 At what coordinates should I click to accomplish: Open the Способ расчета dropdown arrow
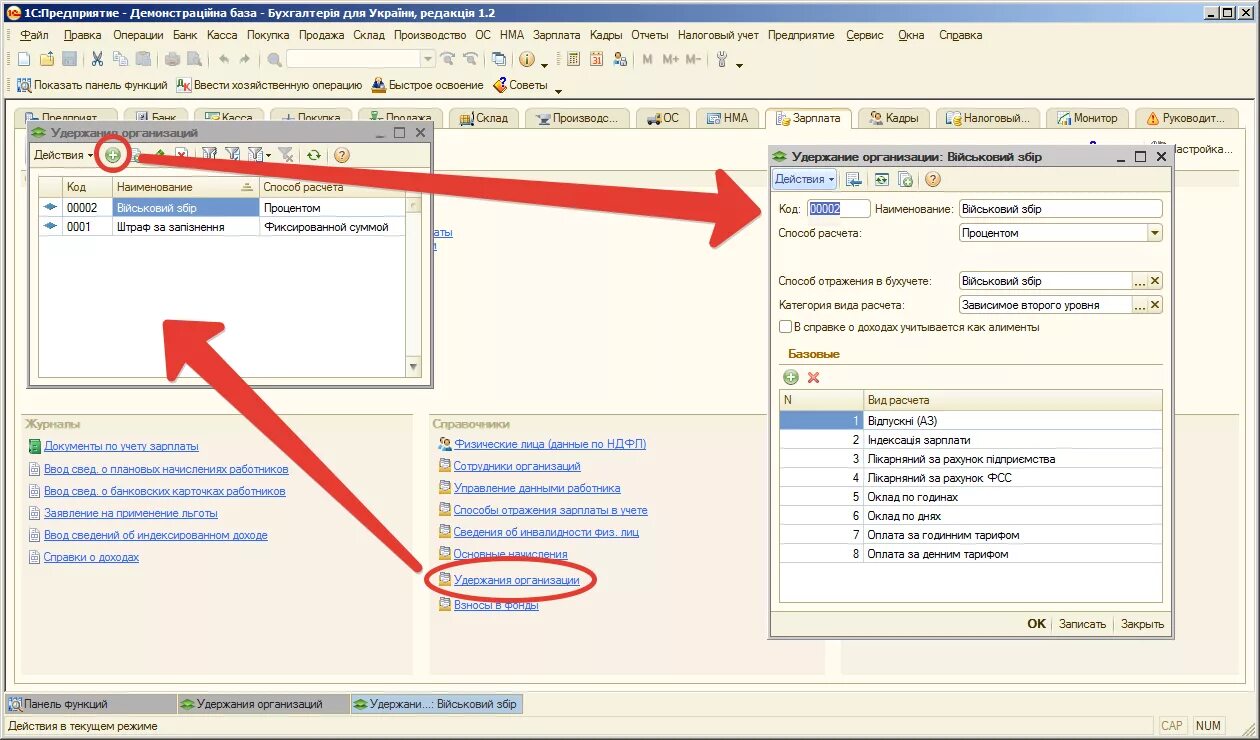[x=1155, y=233]
